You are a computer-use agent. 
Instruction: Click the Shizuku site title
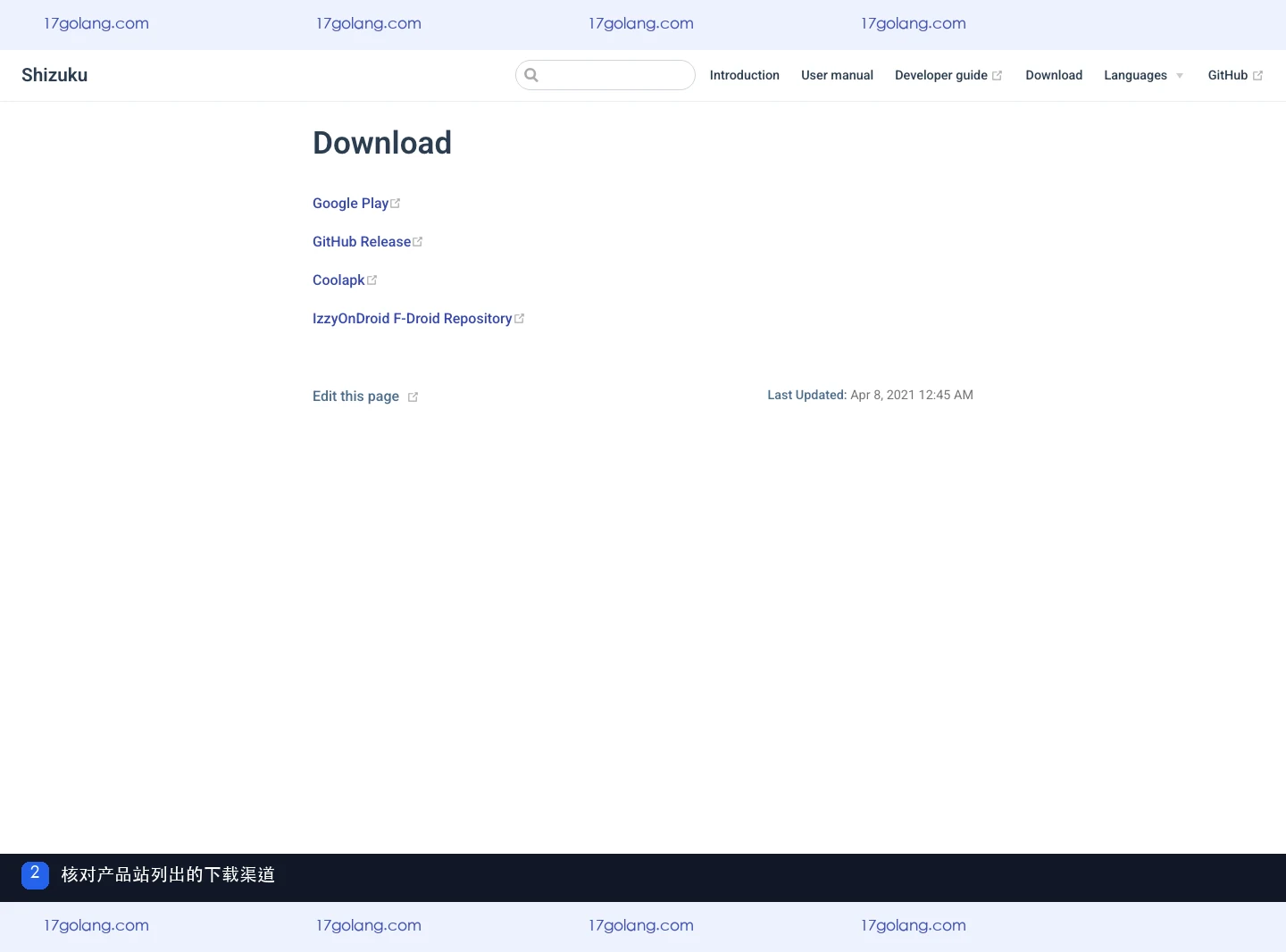tap(54, 75)
